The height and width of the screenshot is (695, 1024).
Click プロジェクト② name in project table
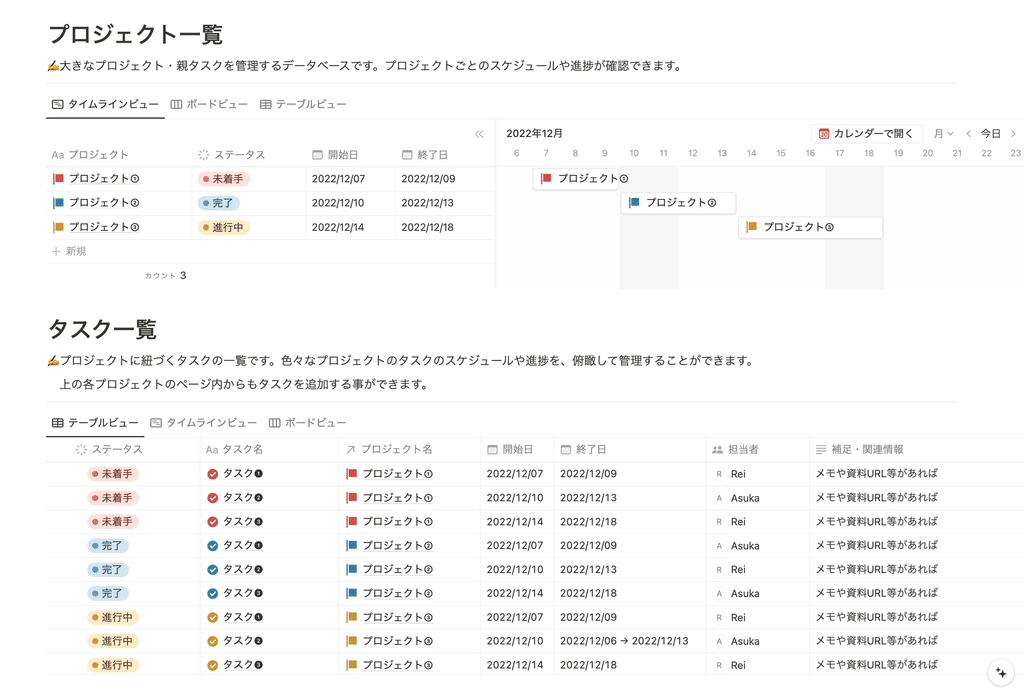(104, 203)
